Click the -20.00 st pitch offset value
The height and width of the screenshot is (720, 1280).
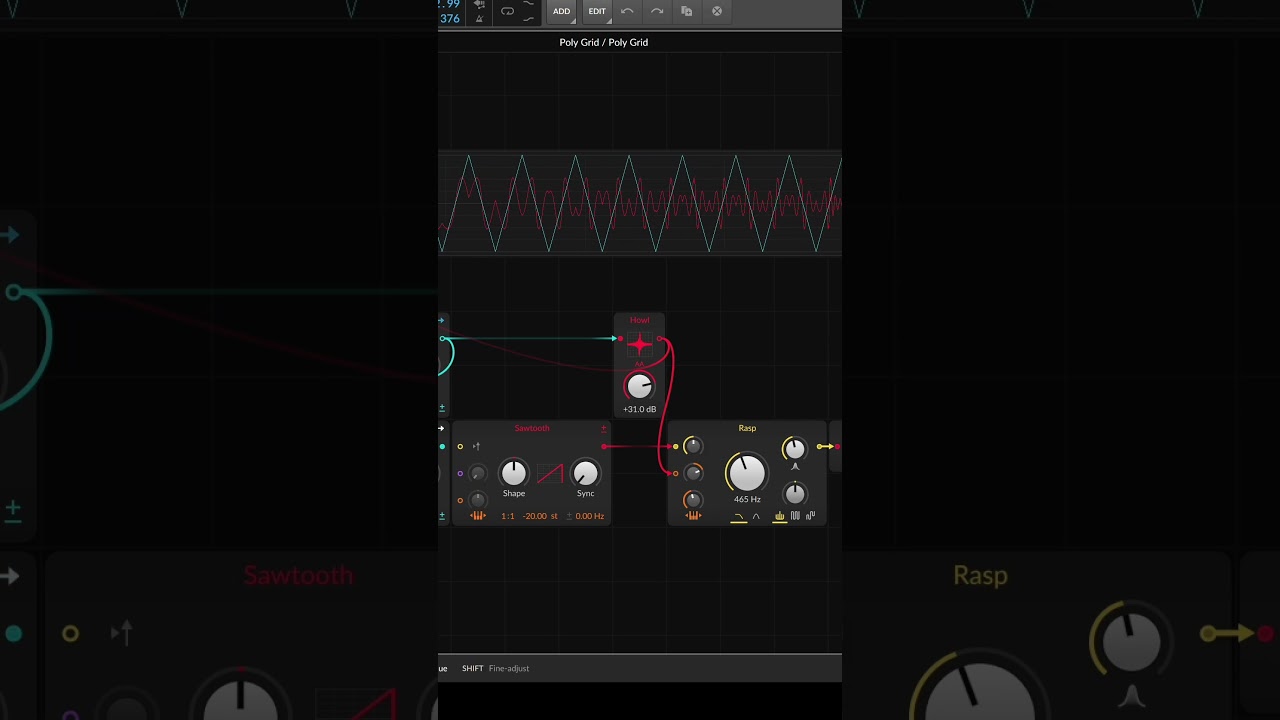pyautogui.click(x=540, y=516)
